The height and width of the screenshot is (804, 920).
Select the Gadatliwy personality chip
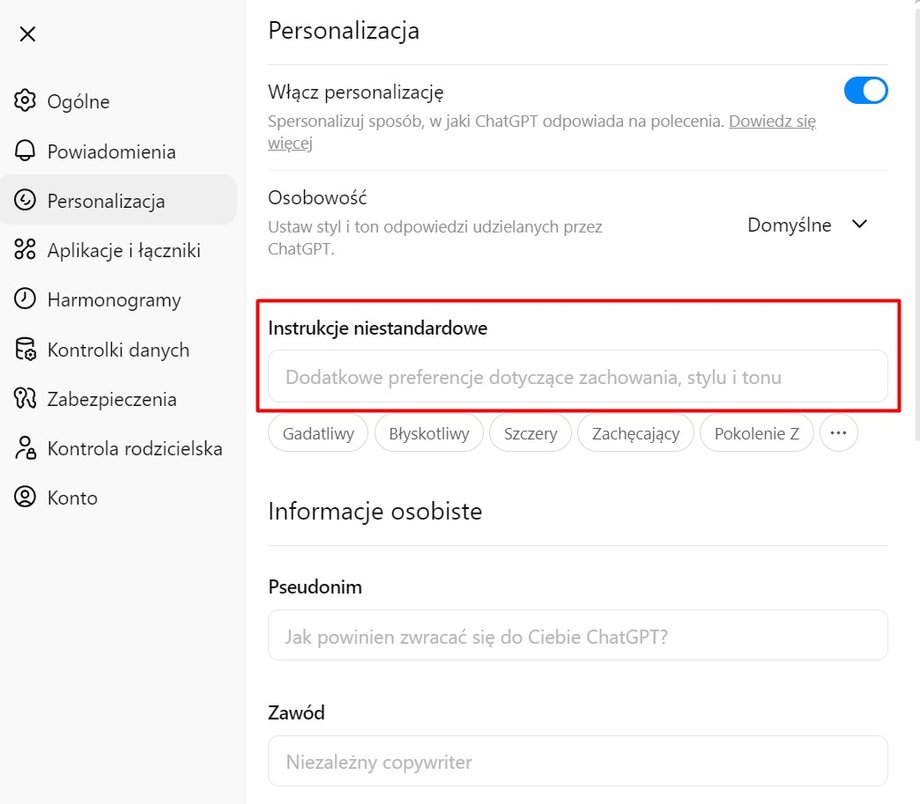[317, 433]
